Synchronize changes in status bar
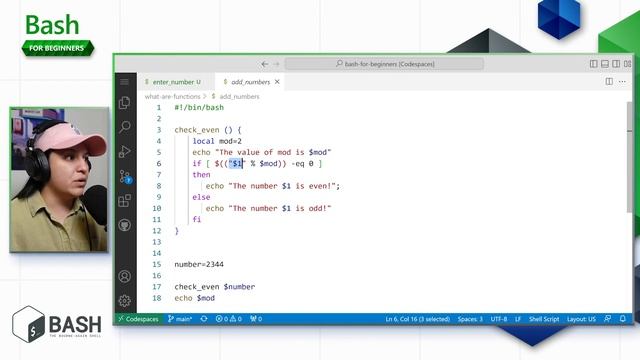Viewport: 640px width, 360px height. [x=204, y=319]
